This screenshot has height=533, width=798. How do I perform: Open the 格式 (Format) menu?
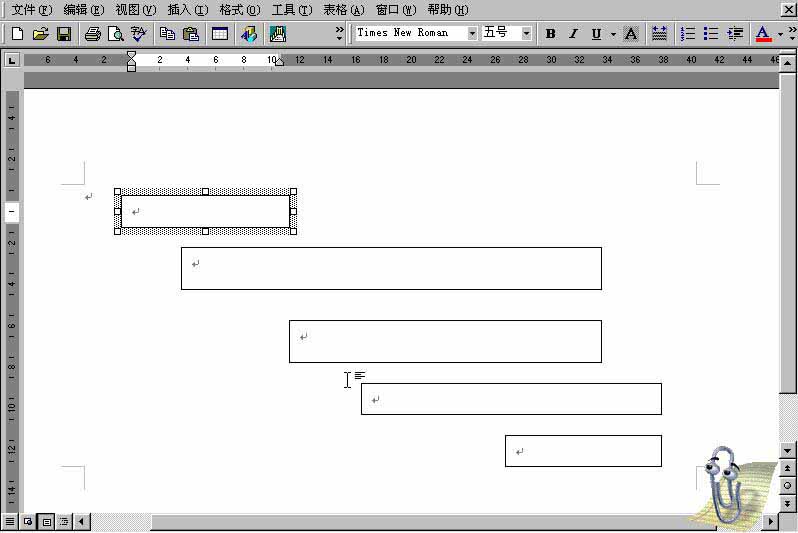click(x=239, y=9)
